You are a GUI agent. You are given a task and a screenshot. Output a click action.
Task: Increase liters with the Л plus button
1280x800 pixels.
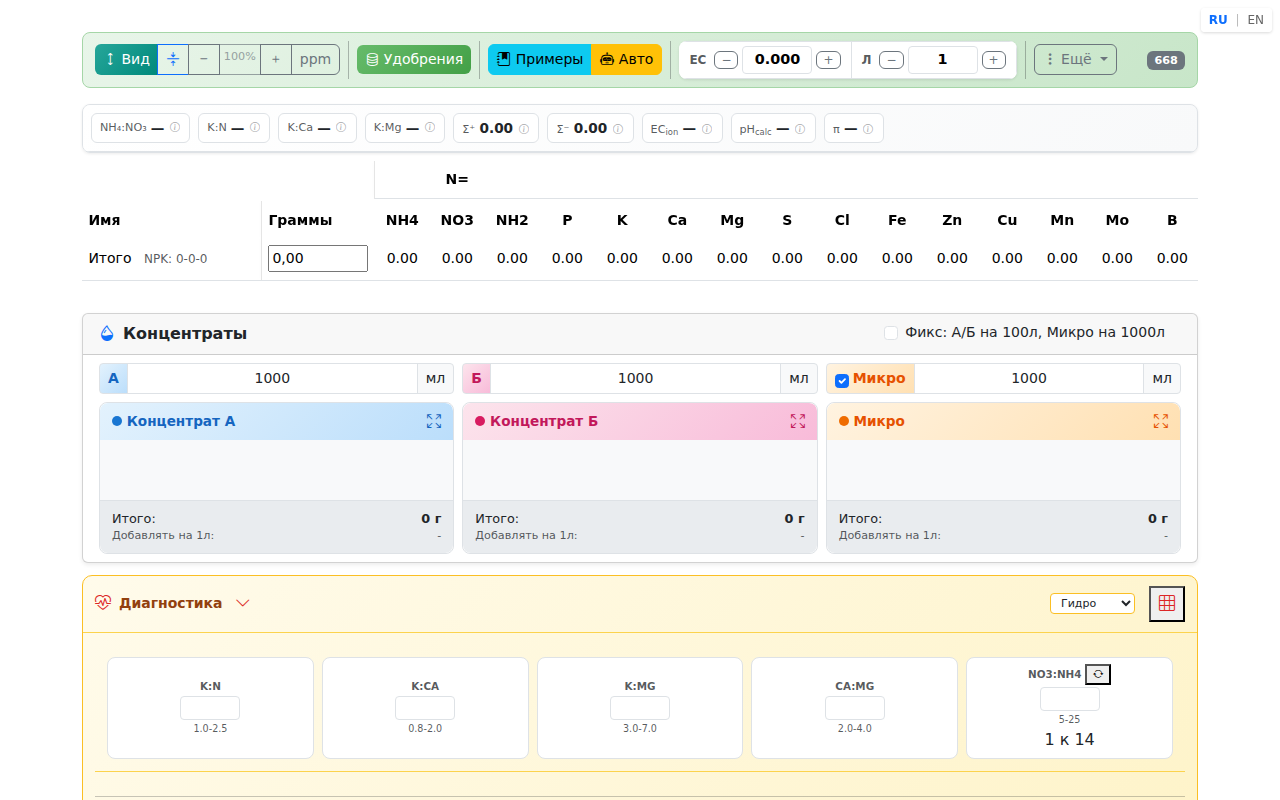pyautogui.click(x=994, y=60)
